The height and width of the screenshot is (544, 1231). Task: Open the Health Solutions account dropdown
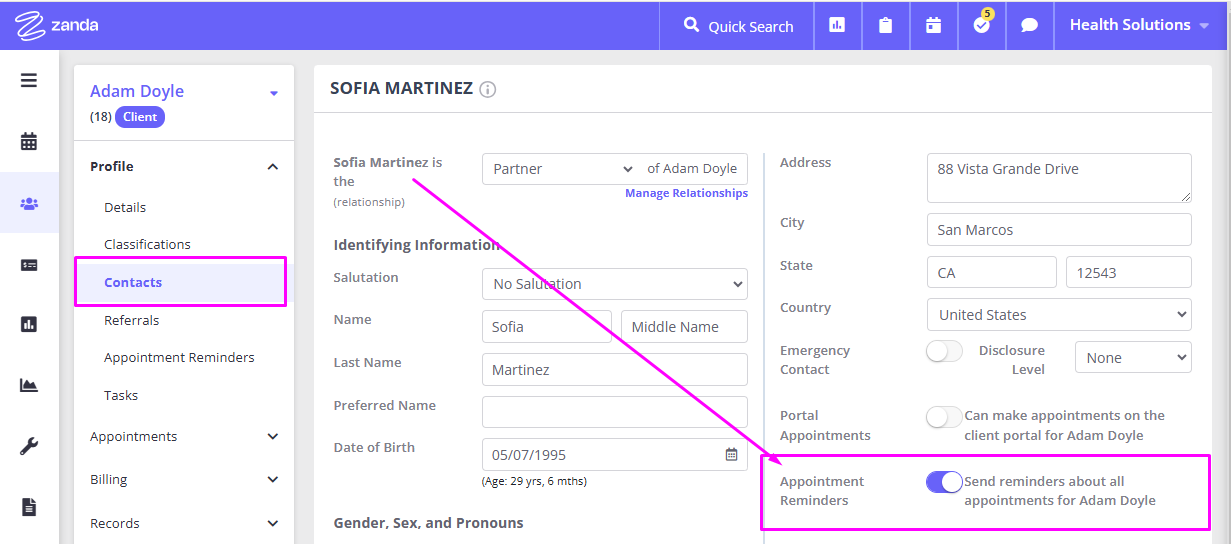(x=1139, y=25)
